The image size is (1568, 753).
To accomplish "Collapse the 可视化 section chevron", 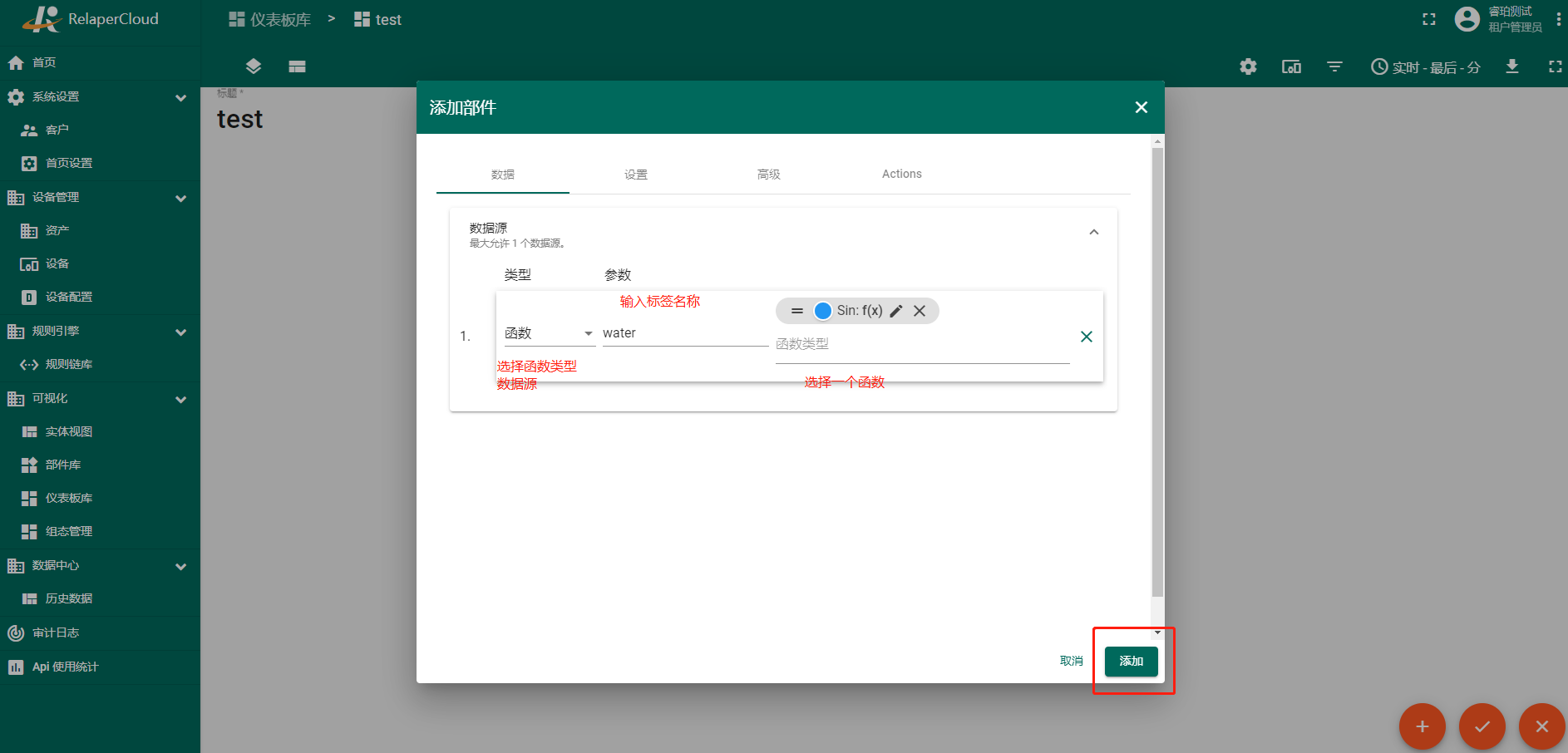I will pos(180,399).
